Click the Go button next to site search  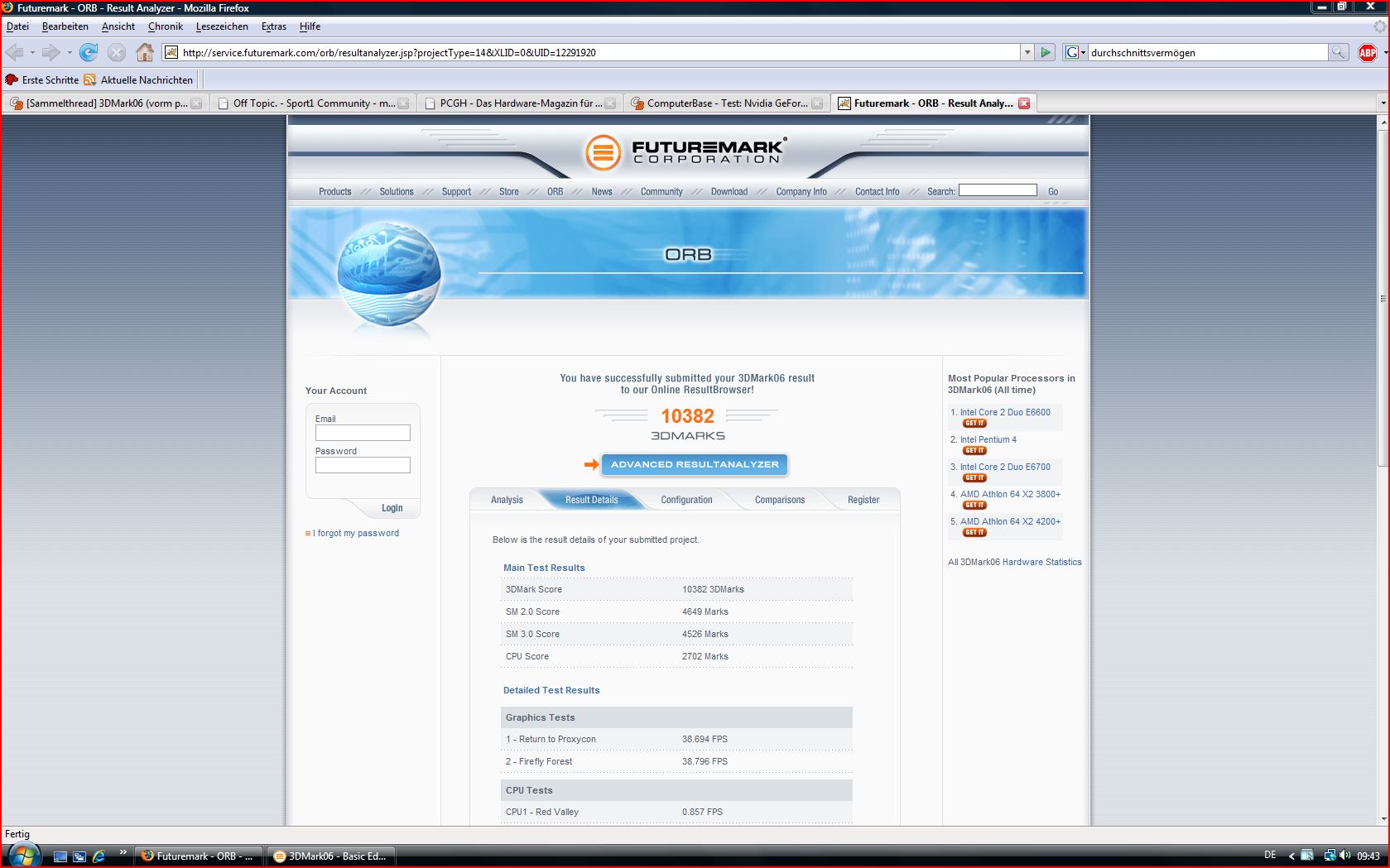[1053, 191]
